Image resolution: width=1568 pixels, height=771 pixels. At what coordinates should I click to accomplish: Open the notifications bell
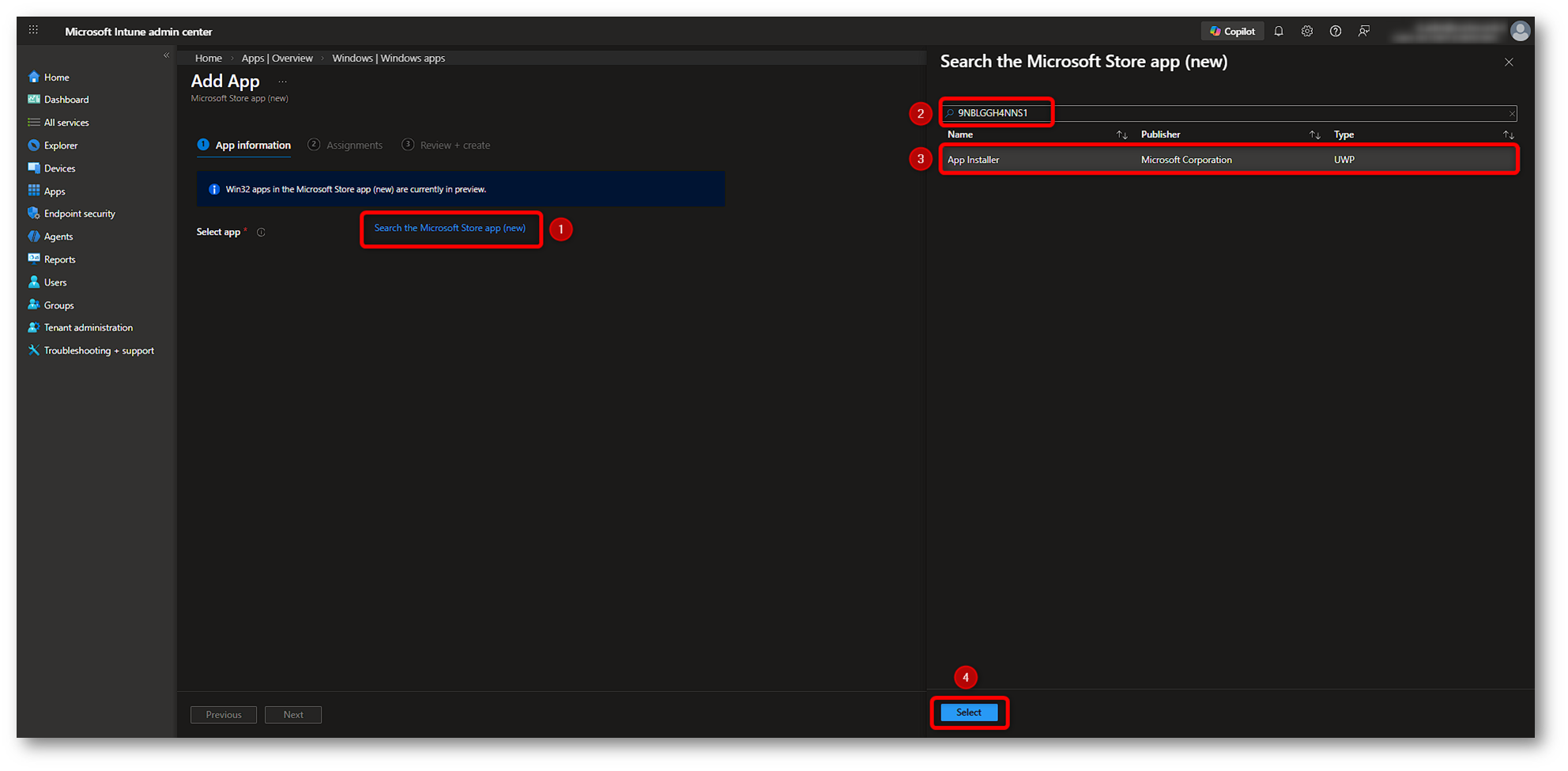(1279, 32)
